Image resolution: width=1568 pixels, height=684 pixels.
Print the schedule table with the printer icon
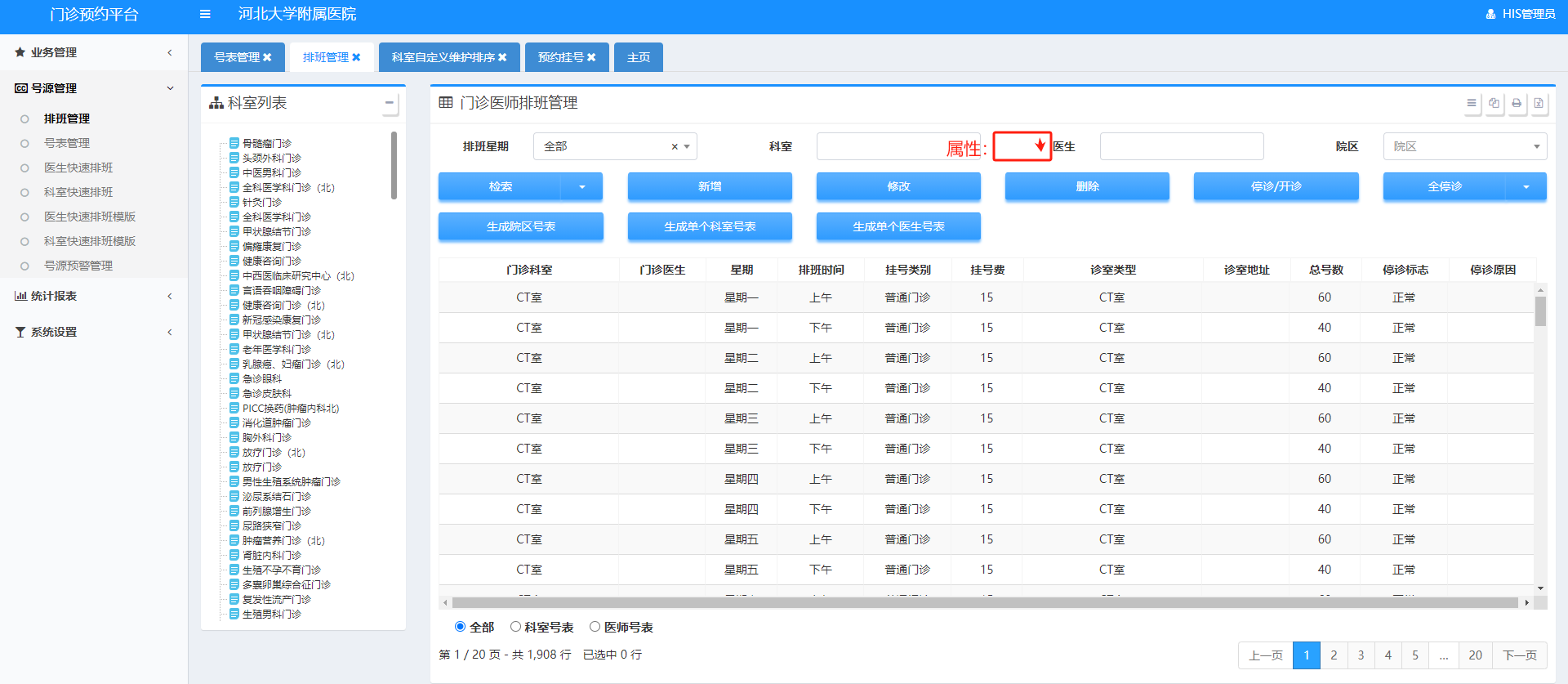click(x=1517, y=103)
